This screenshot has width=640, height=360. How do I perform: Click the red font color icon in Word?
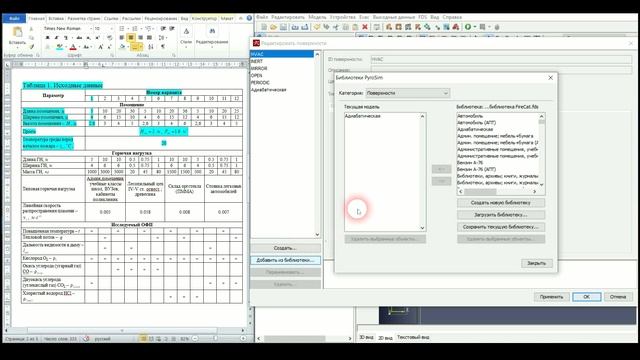pyautogui.click(x=73, y=47)
